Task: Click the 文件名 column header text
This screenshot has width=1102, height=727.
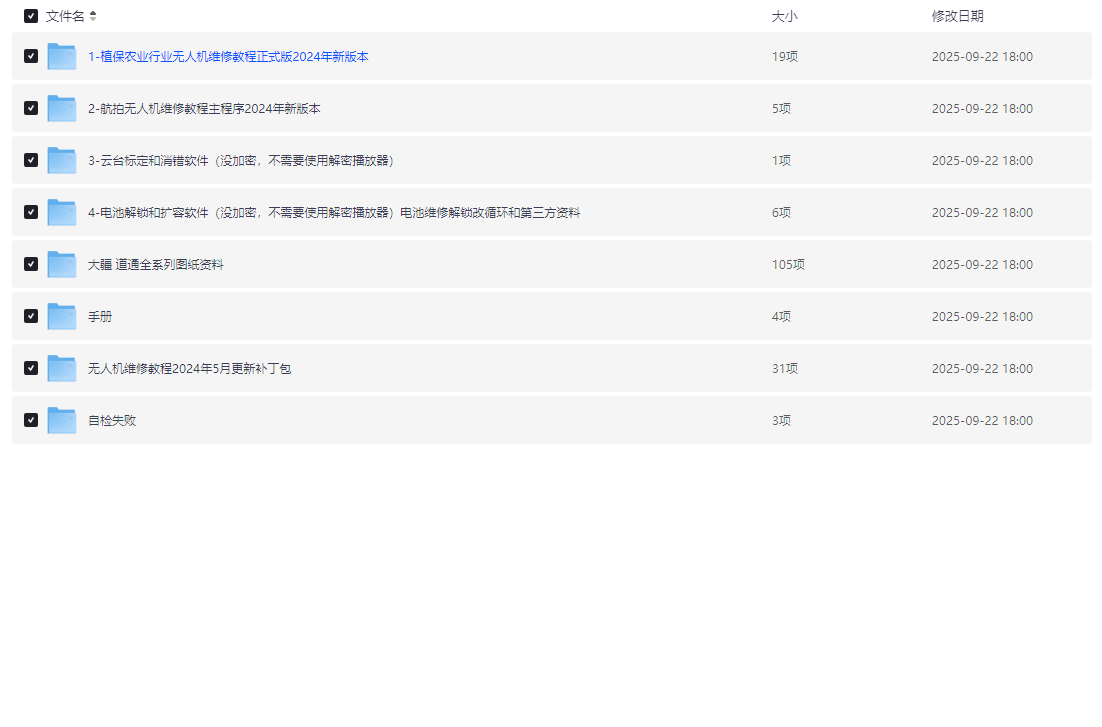Action: pos(65,16)
